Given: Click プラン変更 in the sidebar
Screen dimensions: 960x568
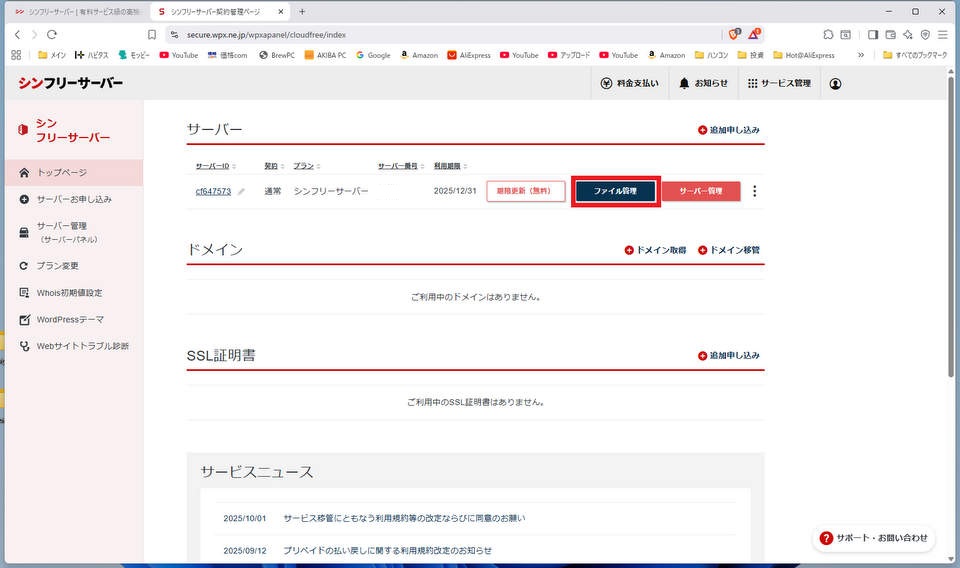Looking at the screenshot, I should 57,266.
